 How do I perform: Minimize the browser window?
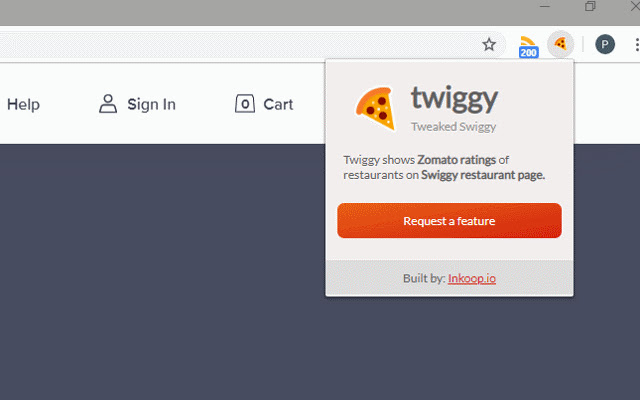point(544,6)
